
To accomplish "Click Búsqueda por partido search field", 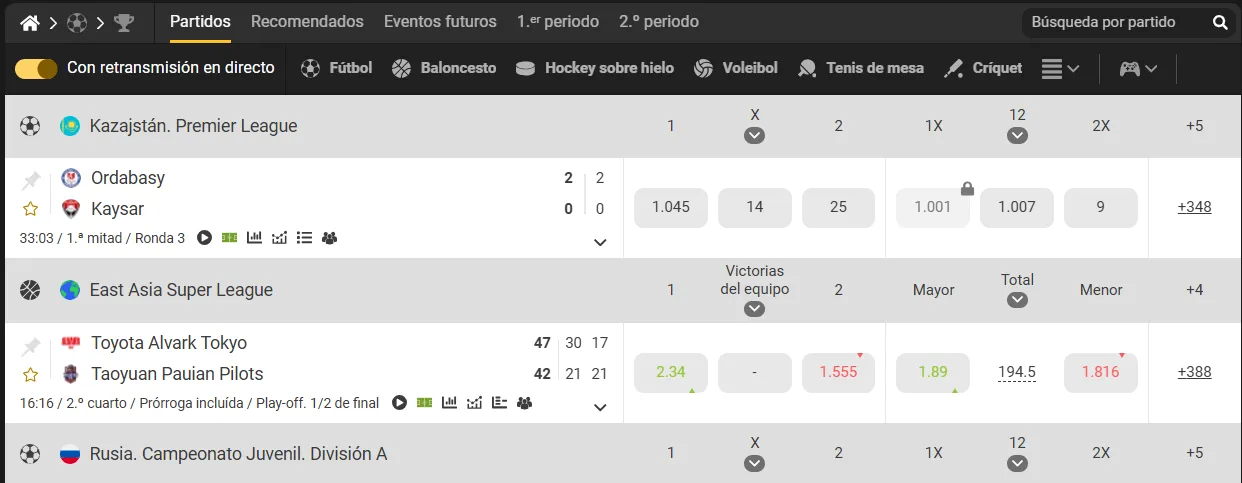I will (1115, 22).
